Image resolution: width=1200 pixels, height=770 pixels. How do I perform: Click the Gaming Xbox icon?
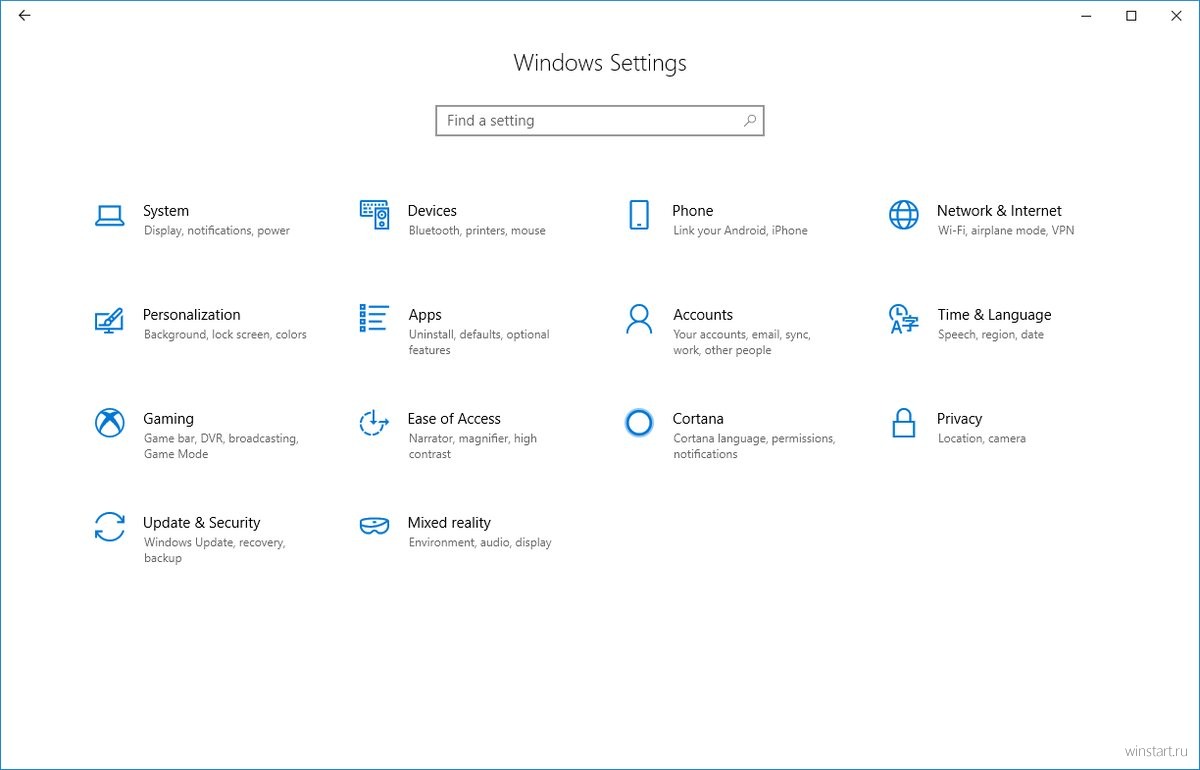109,423
